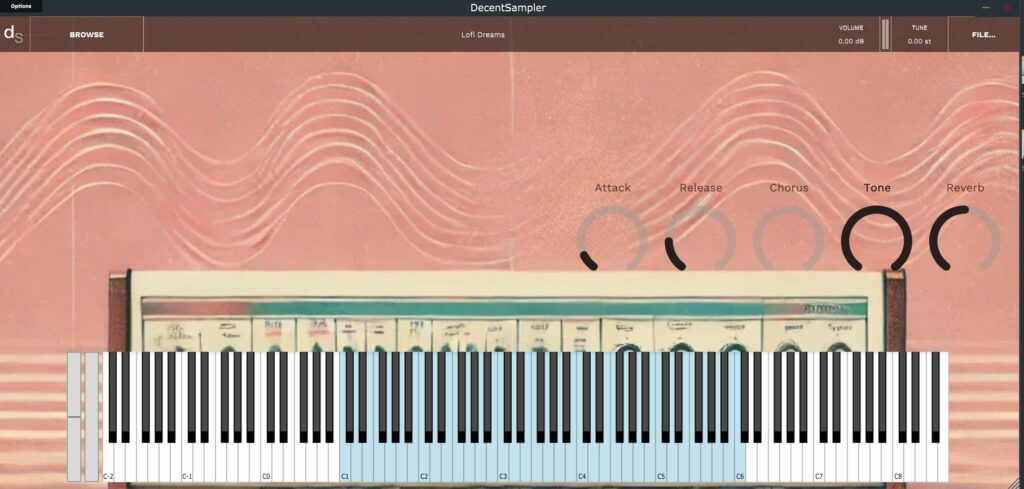Open the BROWSE presets panel

click(x=87, y=35)
